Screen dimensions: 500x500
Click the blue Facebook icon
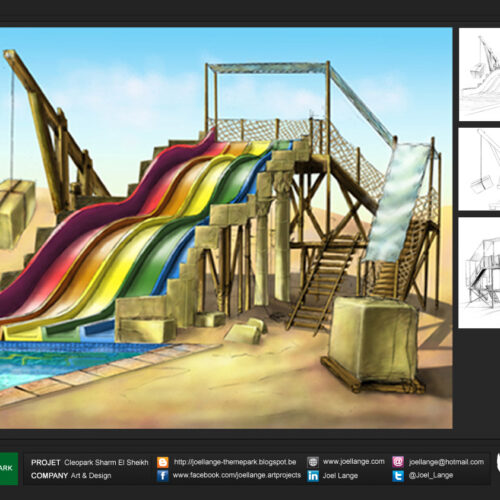point(163,476)
